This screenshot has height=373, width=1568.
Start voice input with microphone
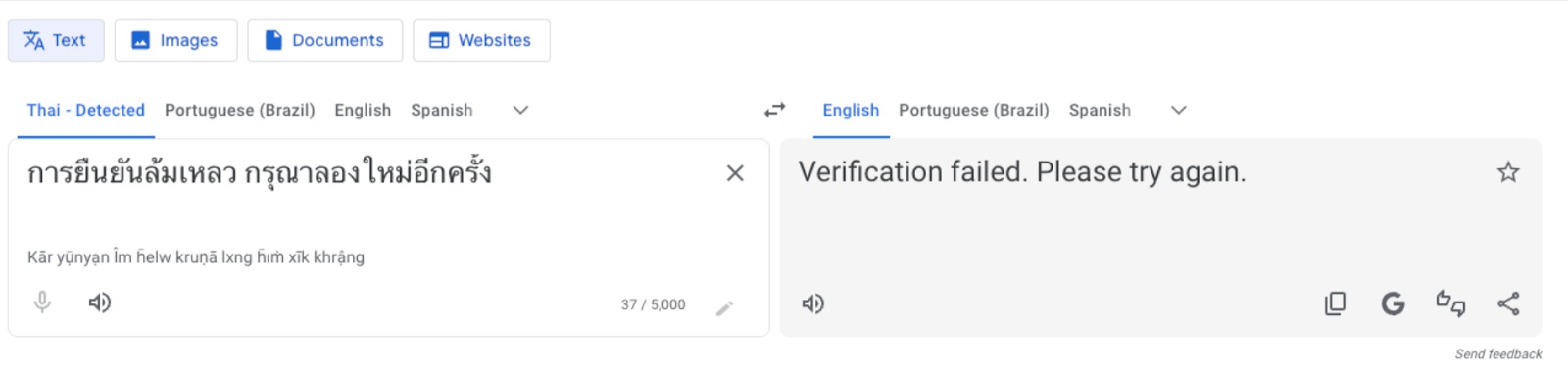[x=42, y=303]
